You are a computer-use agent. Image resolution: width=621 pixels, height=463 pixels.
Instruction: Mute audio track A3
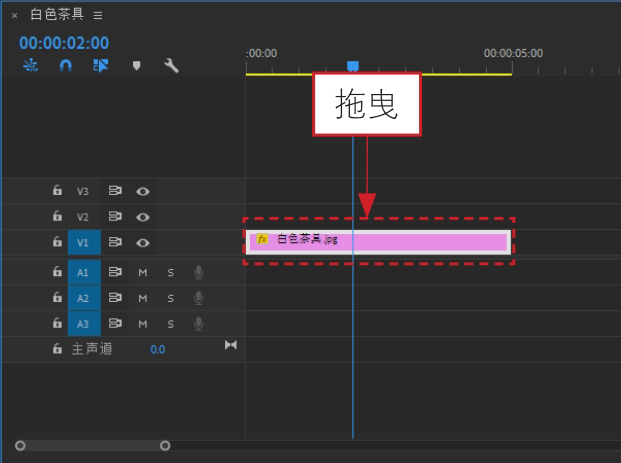143,324
